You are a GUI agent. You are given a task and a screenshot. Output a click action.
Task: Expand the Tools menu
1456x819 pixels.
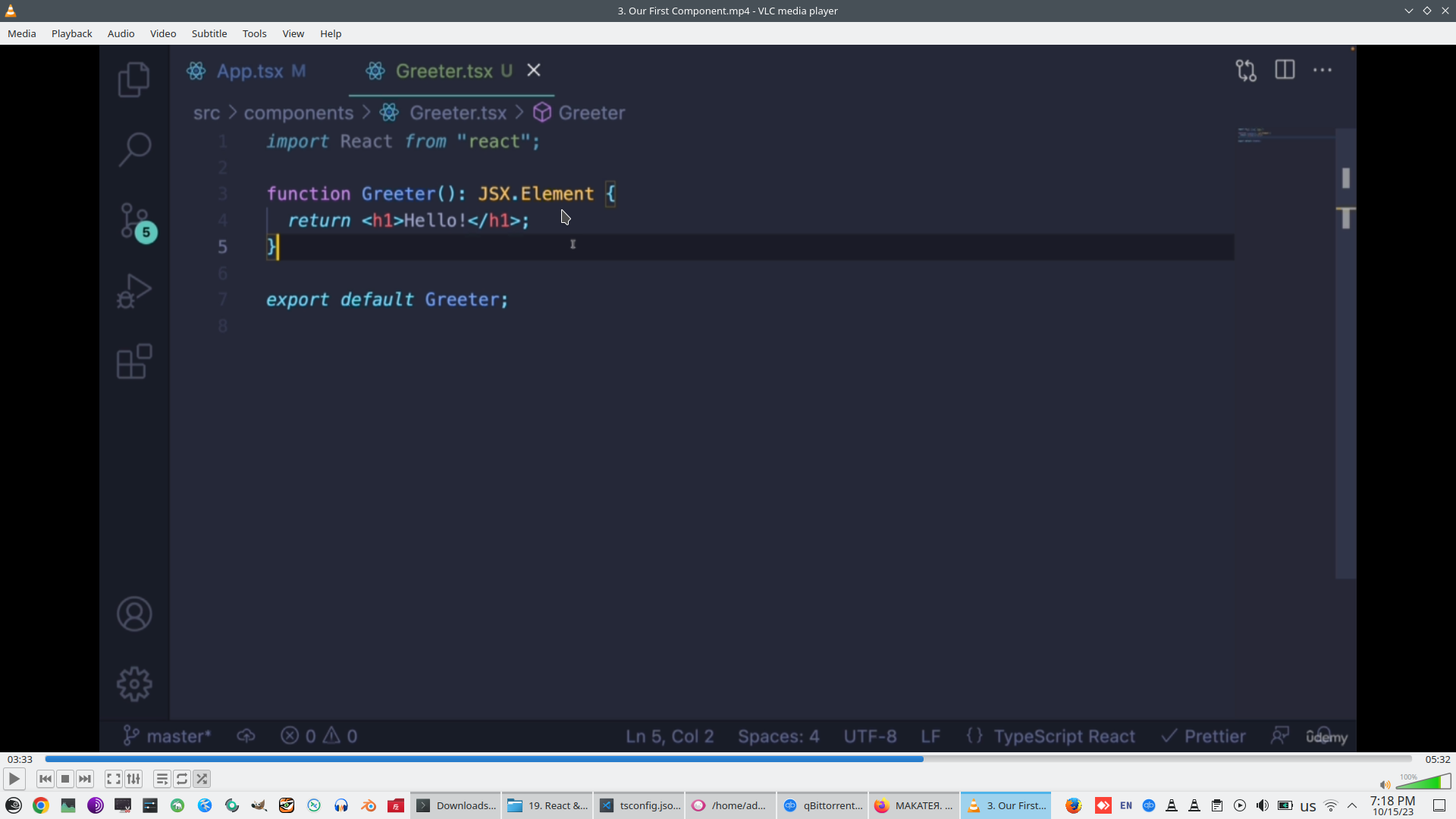pyautogui.click(x=254, y=33)
